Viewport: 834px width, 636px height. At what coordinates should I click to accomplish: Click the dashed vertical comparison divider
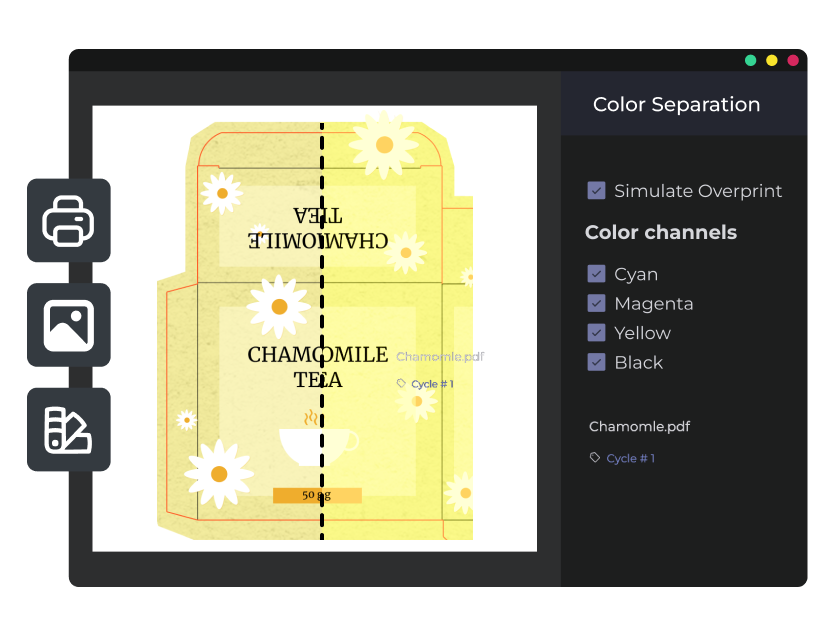coord(322,330)
